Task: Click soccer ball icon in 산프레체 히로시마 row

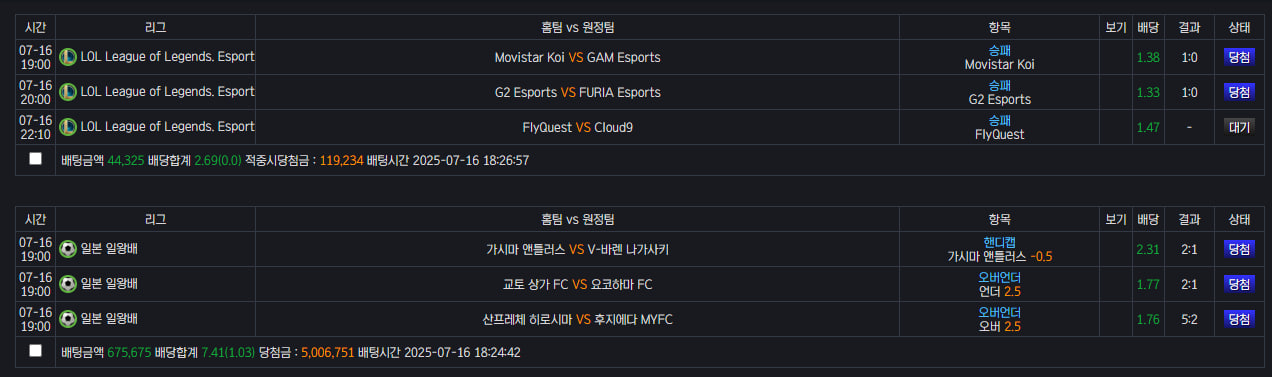Action: [x=68, y=319]
